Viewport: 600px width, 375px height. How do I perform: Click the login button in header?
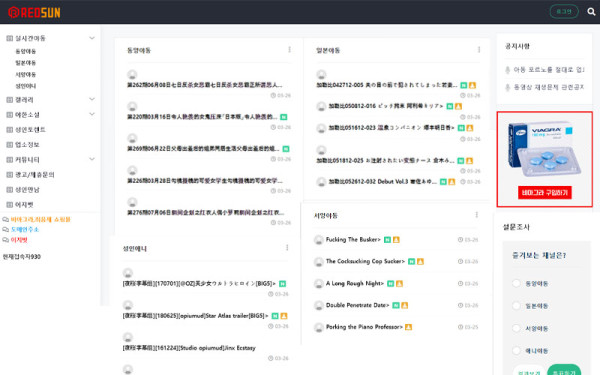564,11
